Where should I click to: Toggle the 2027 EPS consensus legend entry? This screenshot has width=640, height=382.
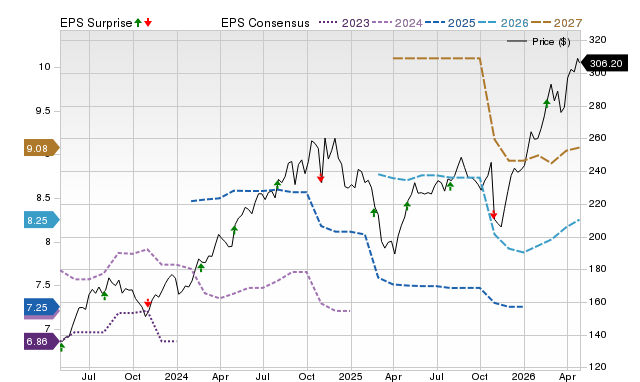(556, 23)
